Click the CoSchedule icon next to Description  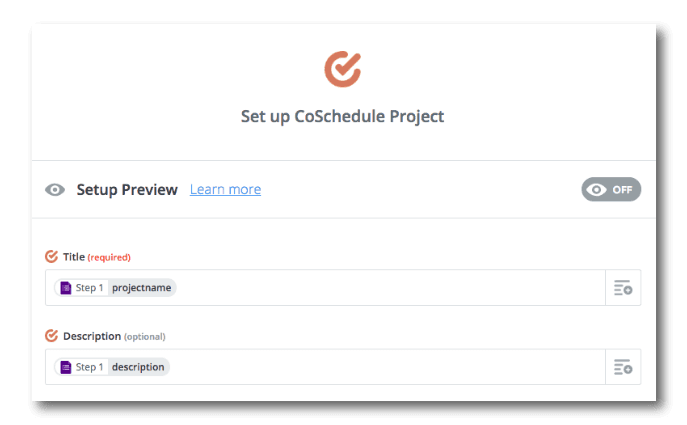52,336
